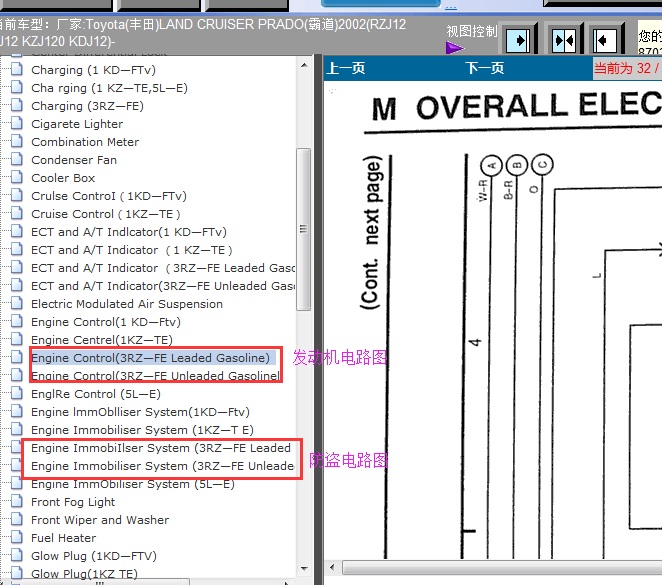Click document icon beside Charging (3RZ—FE)

[17, 105]
